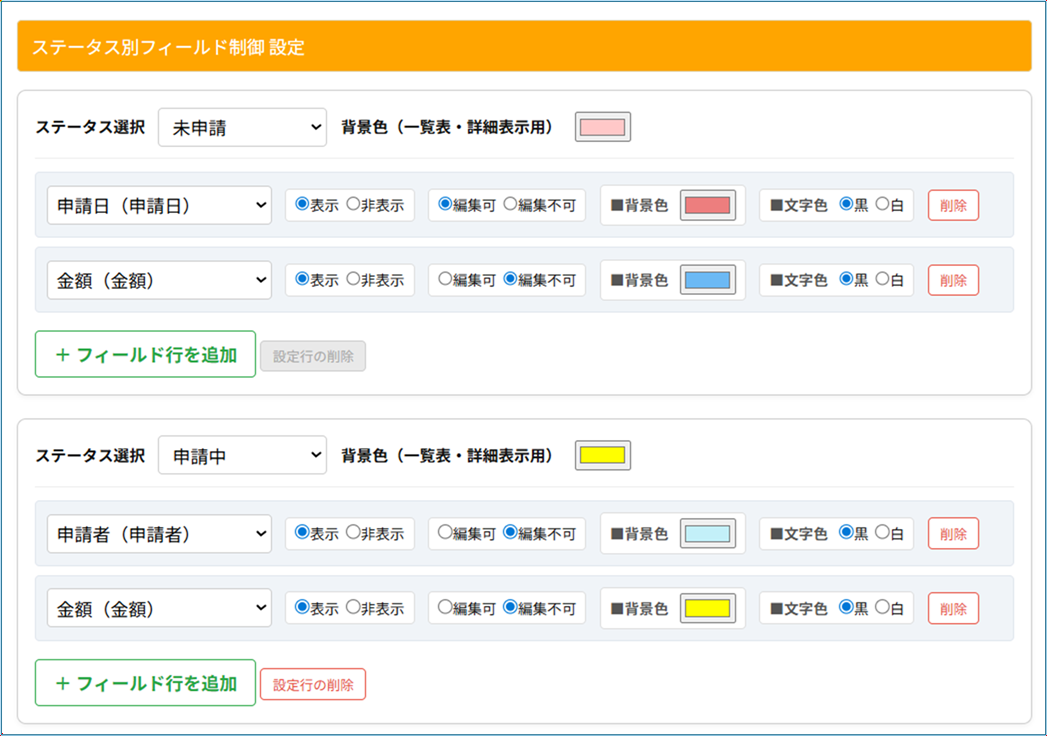Choose 白 text color for 申請者 row
The height and width of the screenshot is (736, 1047).
click(x=882, y=533)
